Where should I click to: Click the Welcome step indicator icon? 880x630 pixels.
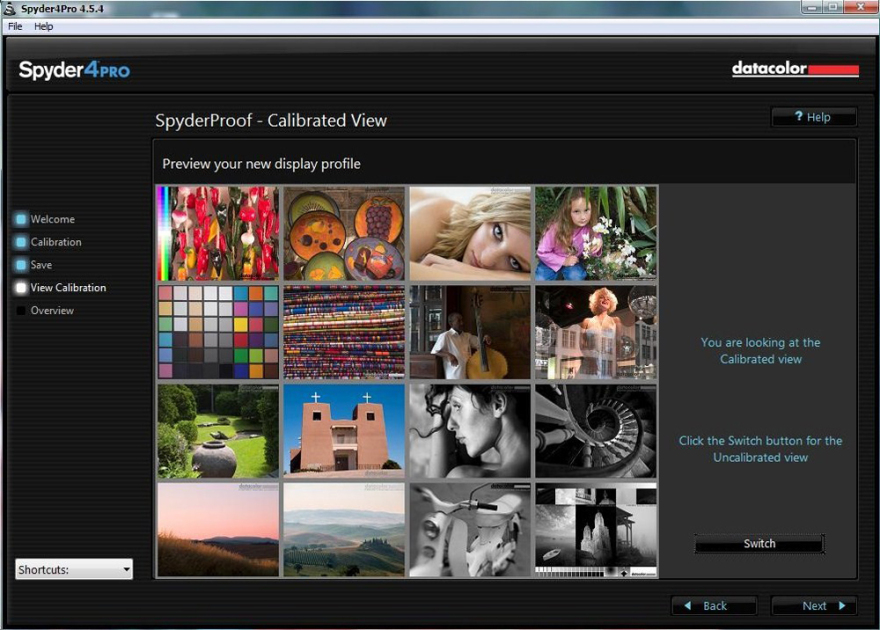[21, 219]
